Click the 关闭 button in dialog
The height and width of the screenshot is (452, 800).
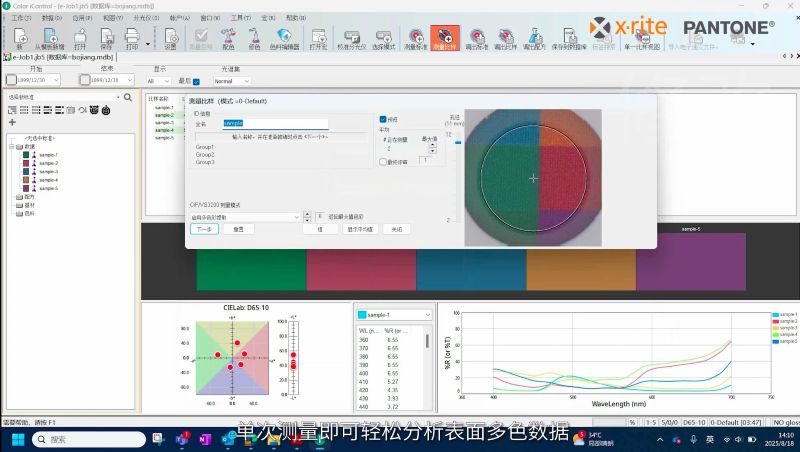pyautogui.click(x=396, y=229)
